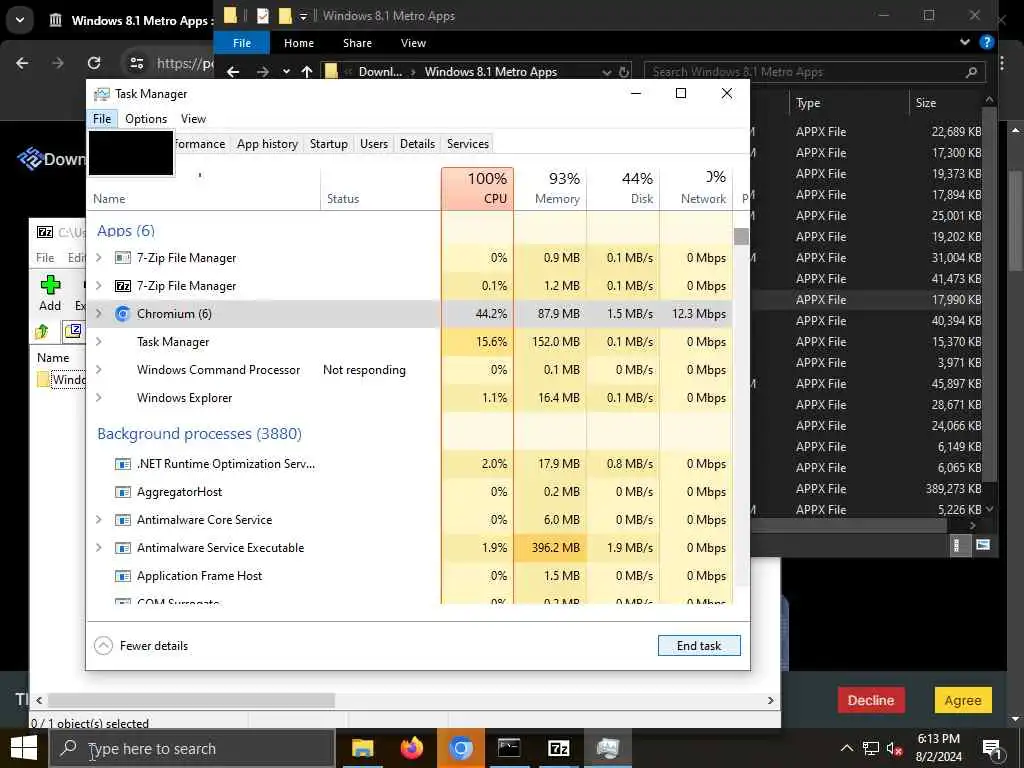This screenshot has height=768, width=1024.
Task: Click the browser reload icon
Action: 94,63
